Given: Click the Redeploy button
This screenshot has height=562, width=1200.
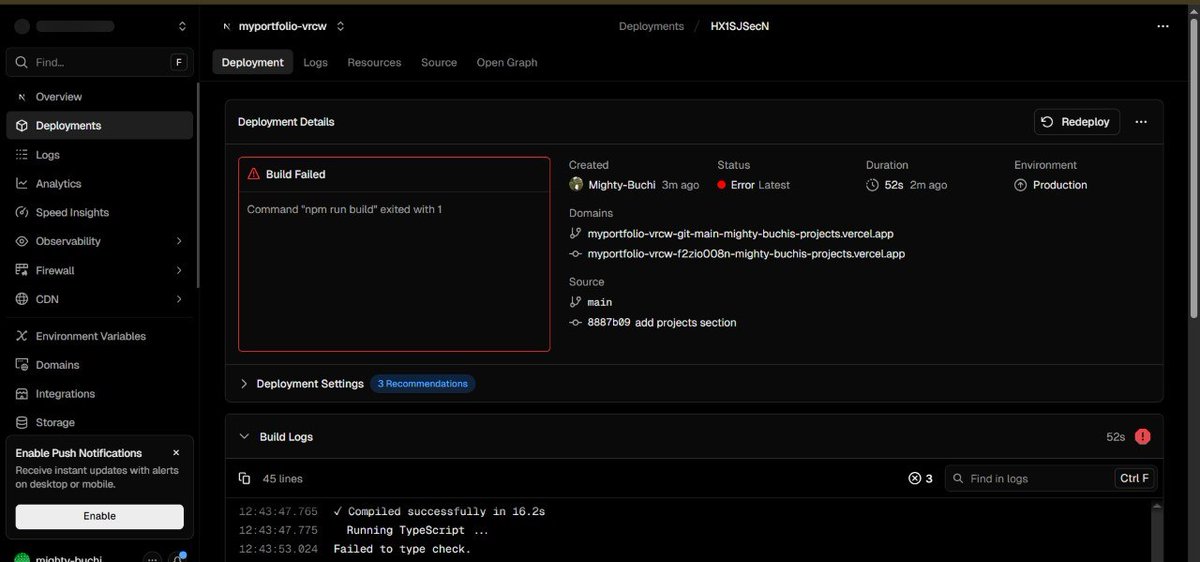Looking at the screenshot, I should pyautogui.click(x=1077, y=121).
